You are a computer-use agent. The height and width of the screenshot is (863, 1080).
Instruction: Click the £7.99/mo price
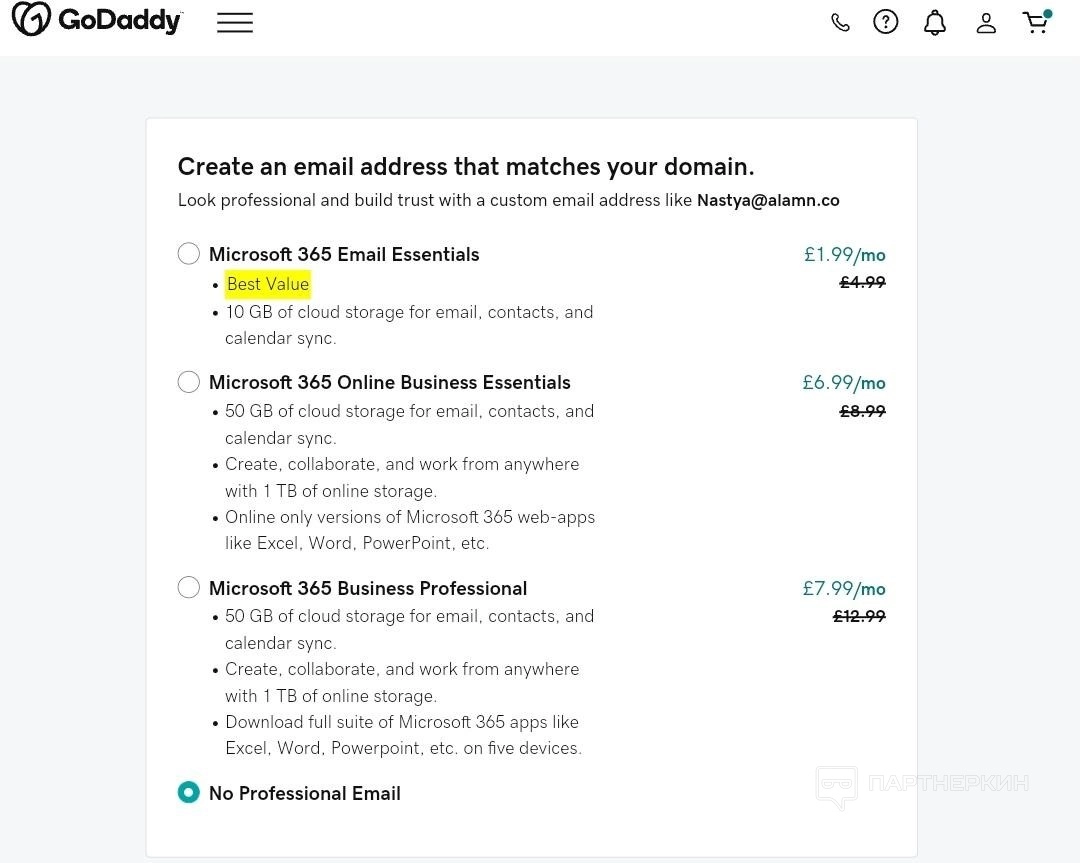[x=844, y=589]
